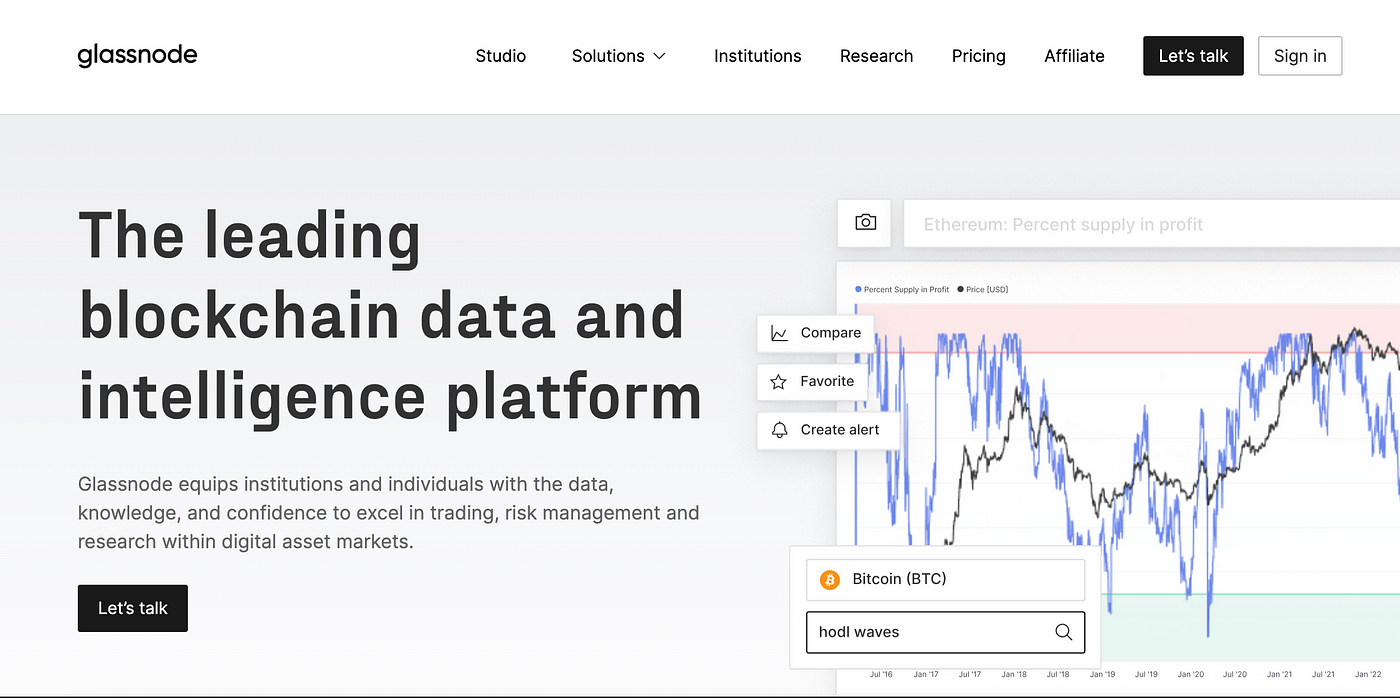Click the Jan '22 axis label
Screen dimensions: 1400x698
coord(1367,675)
